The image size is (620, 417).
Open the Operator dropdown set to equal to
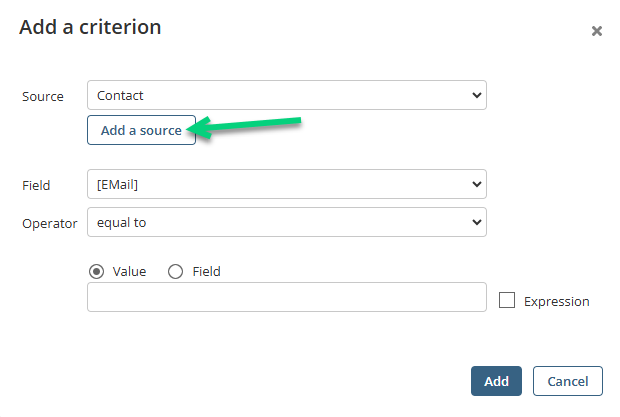[287, 222]
